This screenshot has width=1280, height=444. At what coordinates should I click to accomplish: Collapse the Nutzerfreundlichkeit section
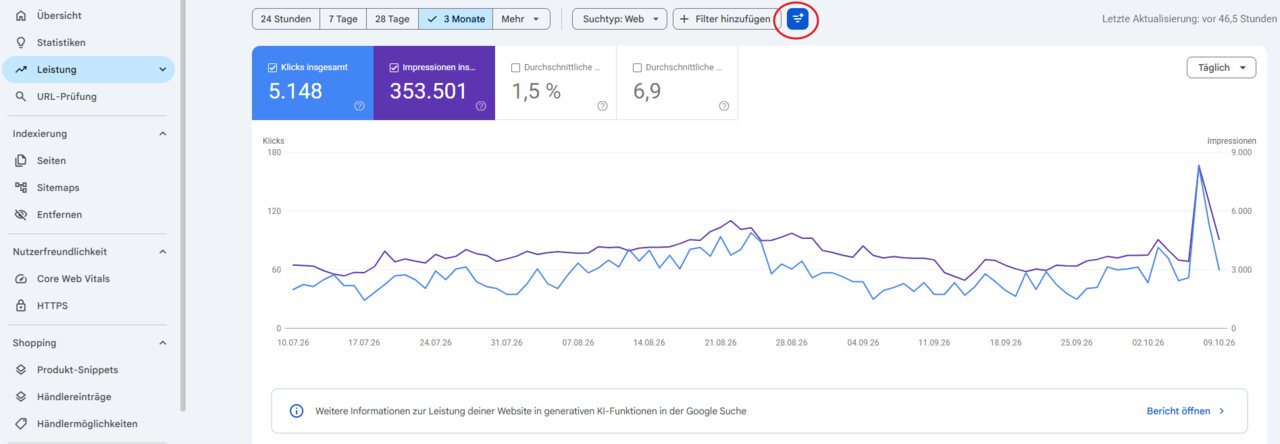163,252
